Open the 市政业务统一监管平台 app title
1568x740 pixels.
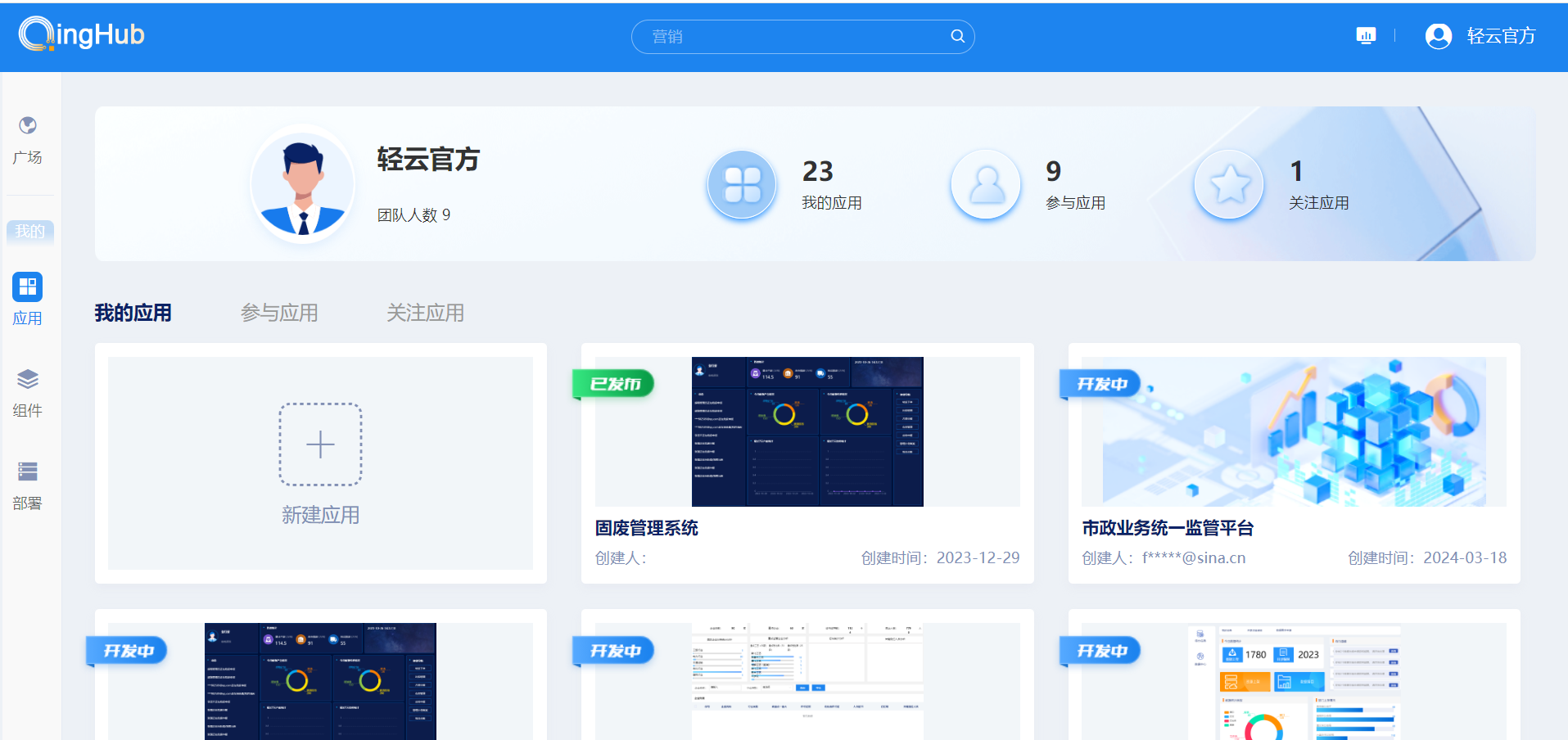[1168, 528]
